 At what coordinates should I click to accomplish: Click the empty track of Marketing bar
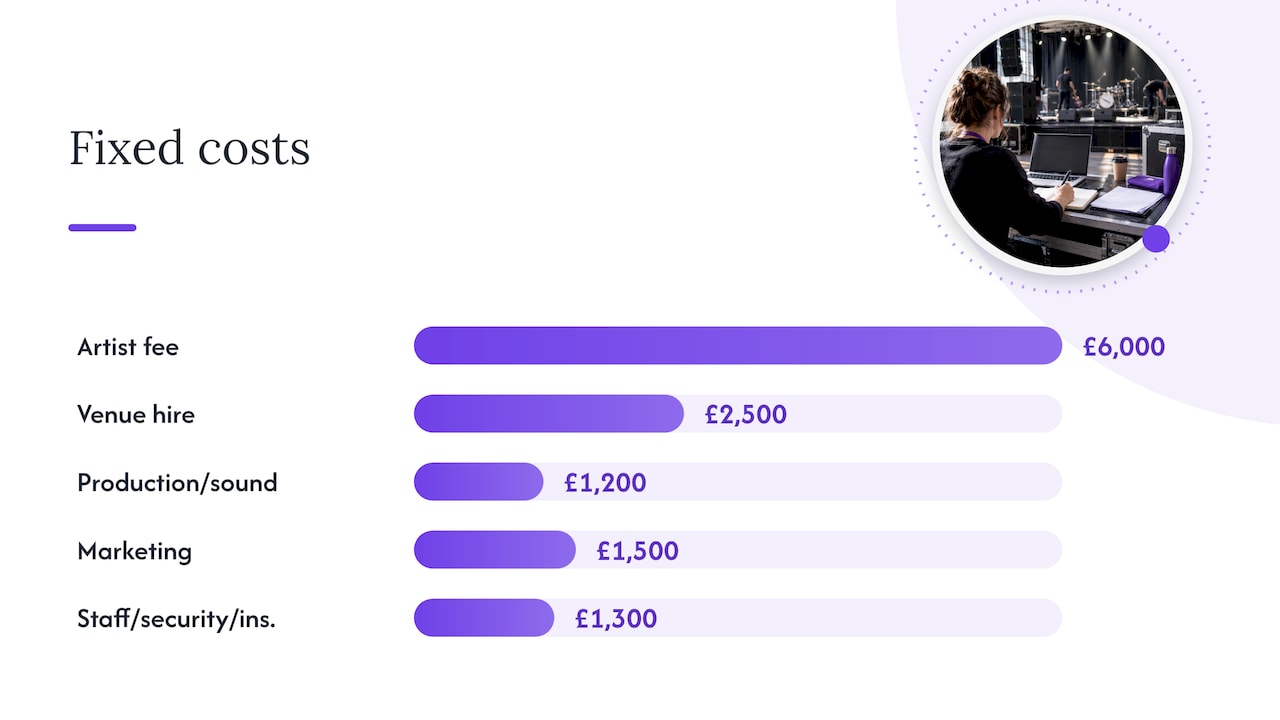(870, 549)
